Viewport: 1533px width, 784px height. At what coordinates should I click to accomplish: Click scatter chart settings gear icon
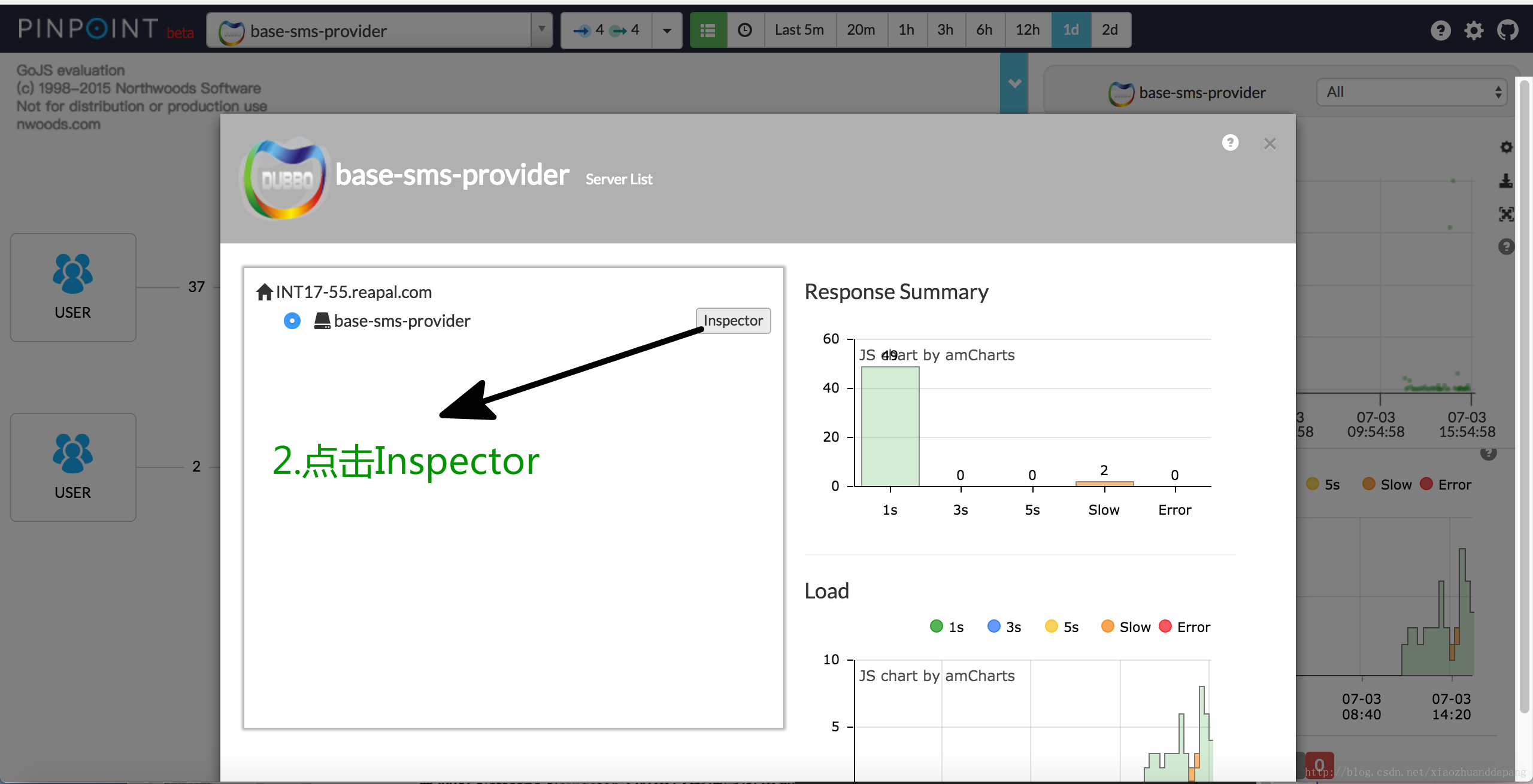click(1507, 147)
